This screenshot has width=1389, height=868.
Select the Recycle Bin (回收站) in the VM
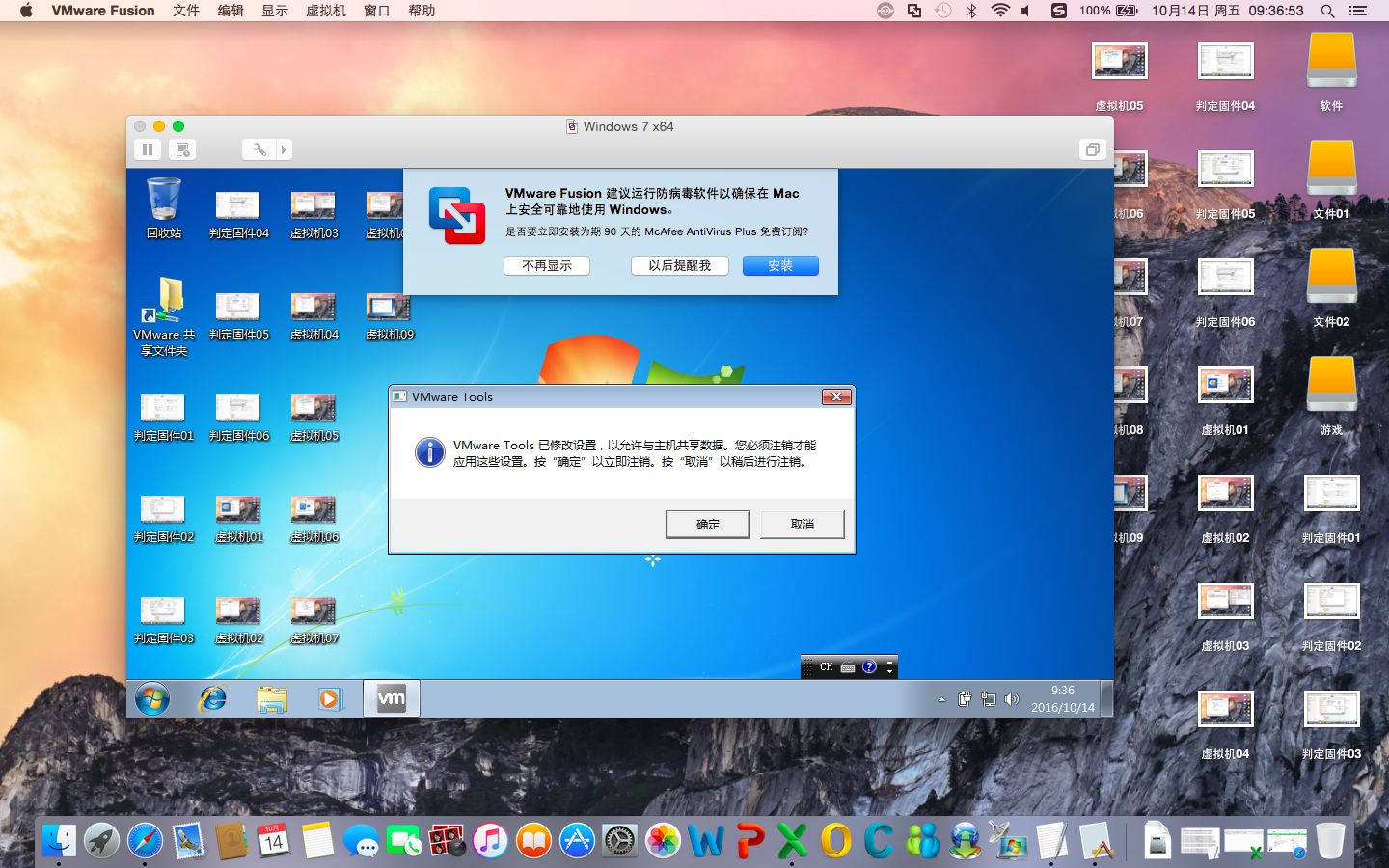click(164, 208)
